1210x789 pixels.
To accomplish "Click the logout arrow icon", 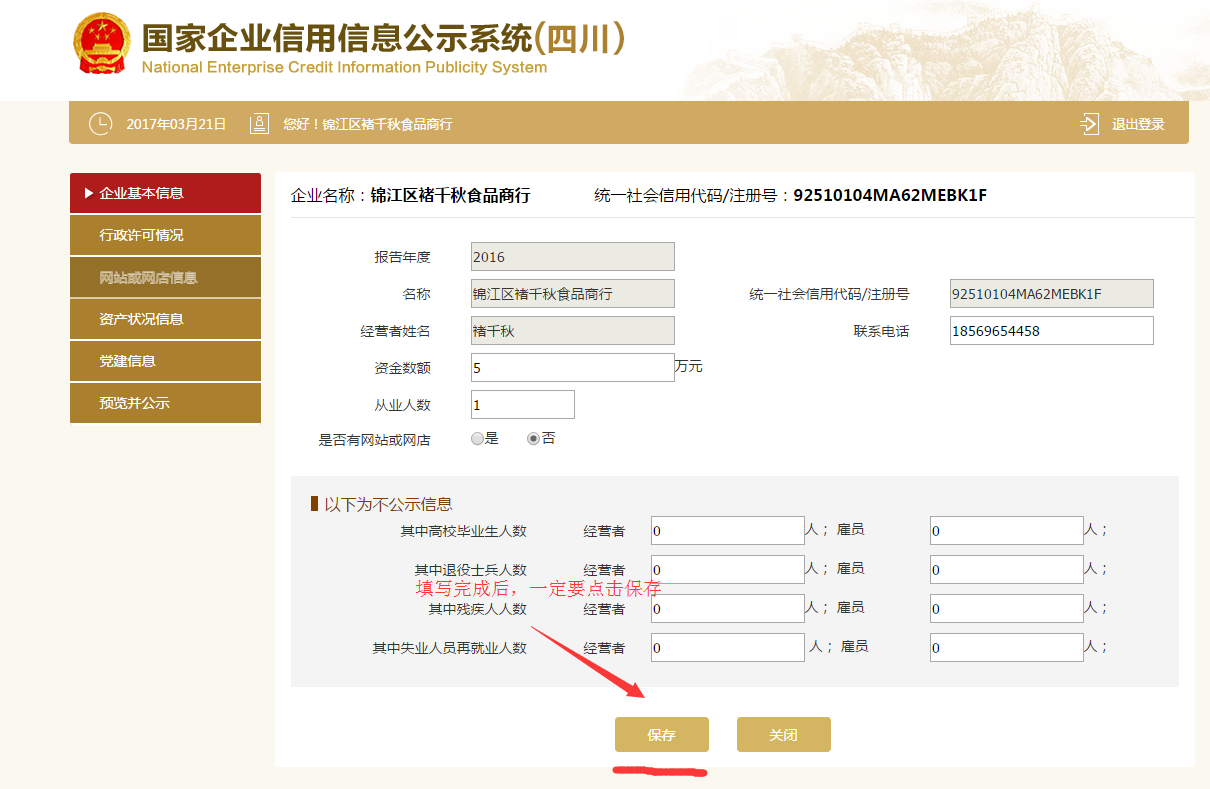I will (x=1089, y=124).
